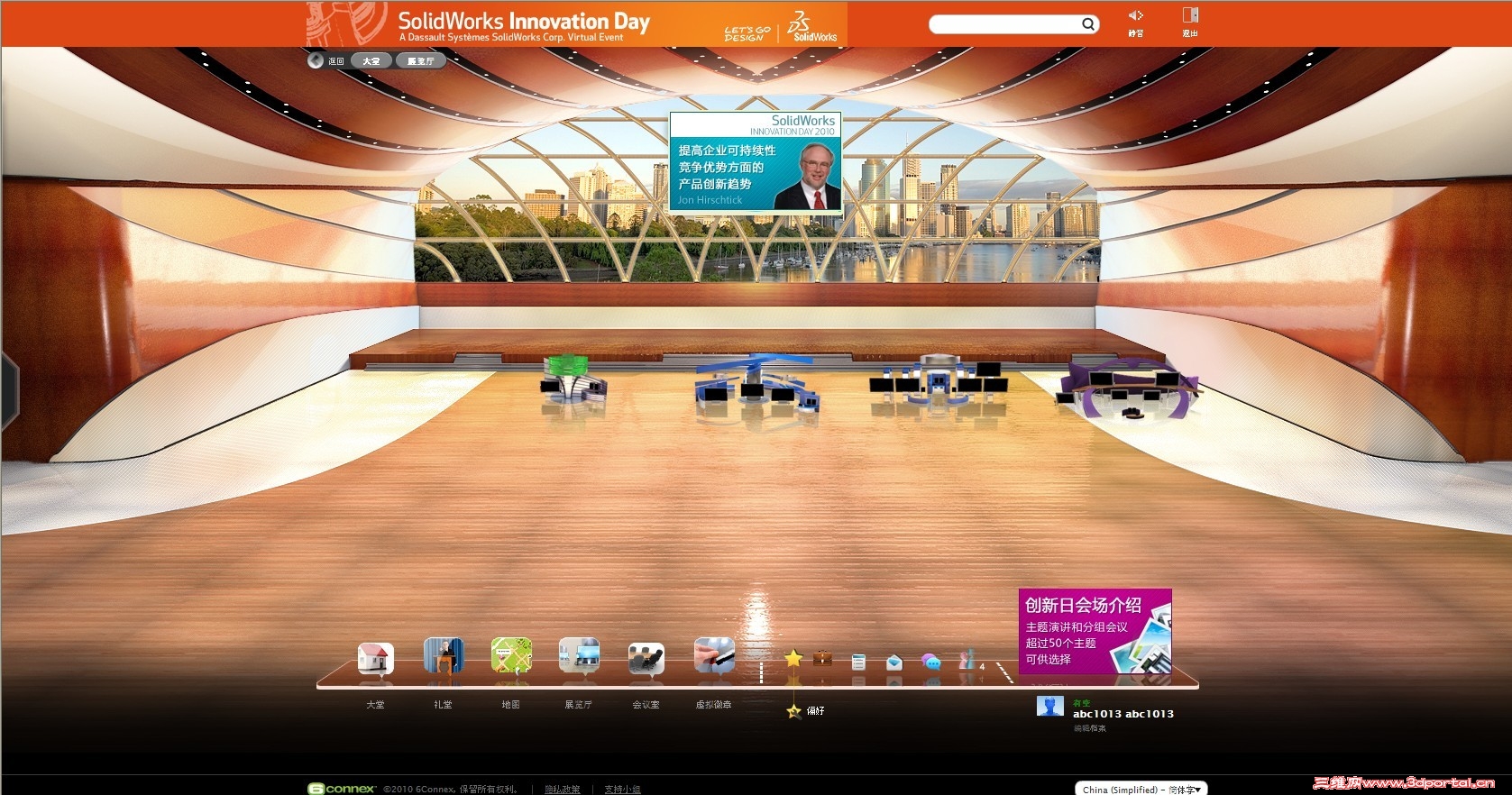Open the Jon Hirschtick keynote banner
This screenshot has width=1512, height=795.
756,161
